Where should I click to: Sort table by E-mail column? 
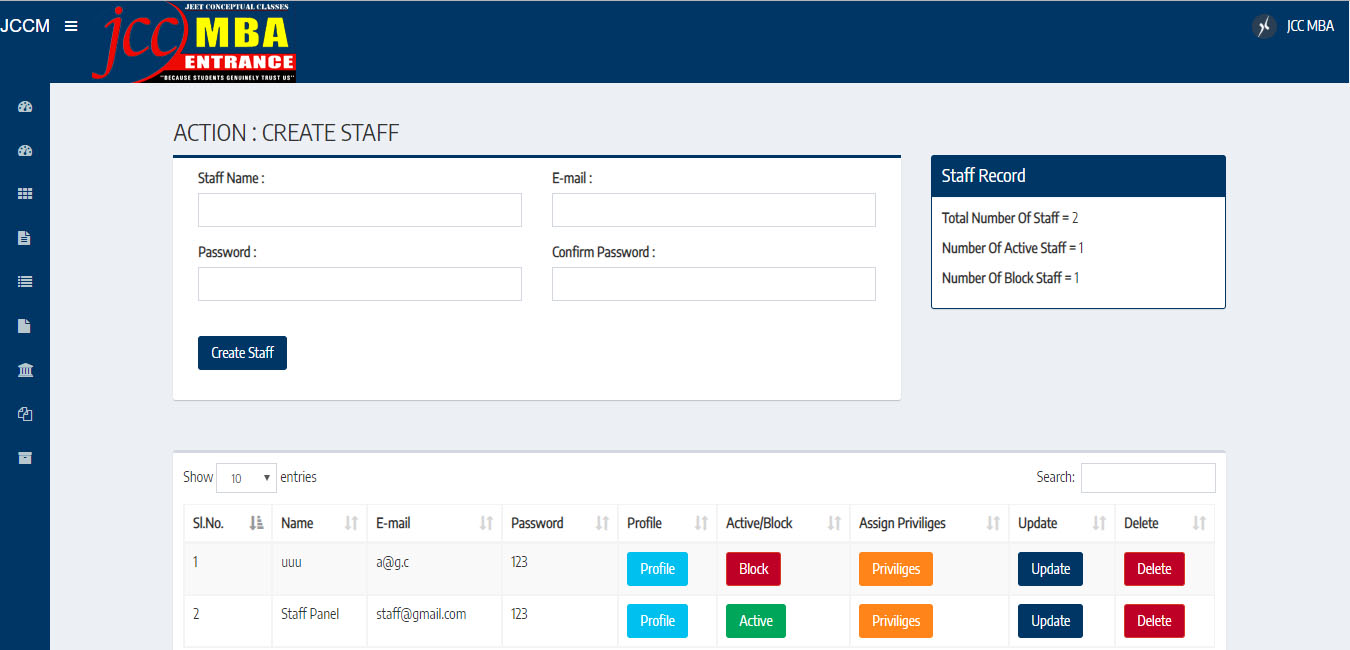(x=434, y=523)
